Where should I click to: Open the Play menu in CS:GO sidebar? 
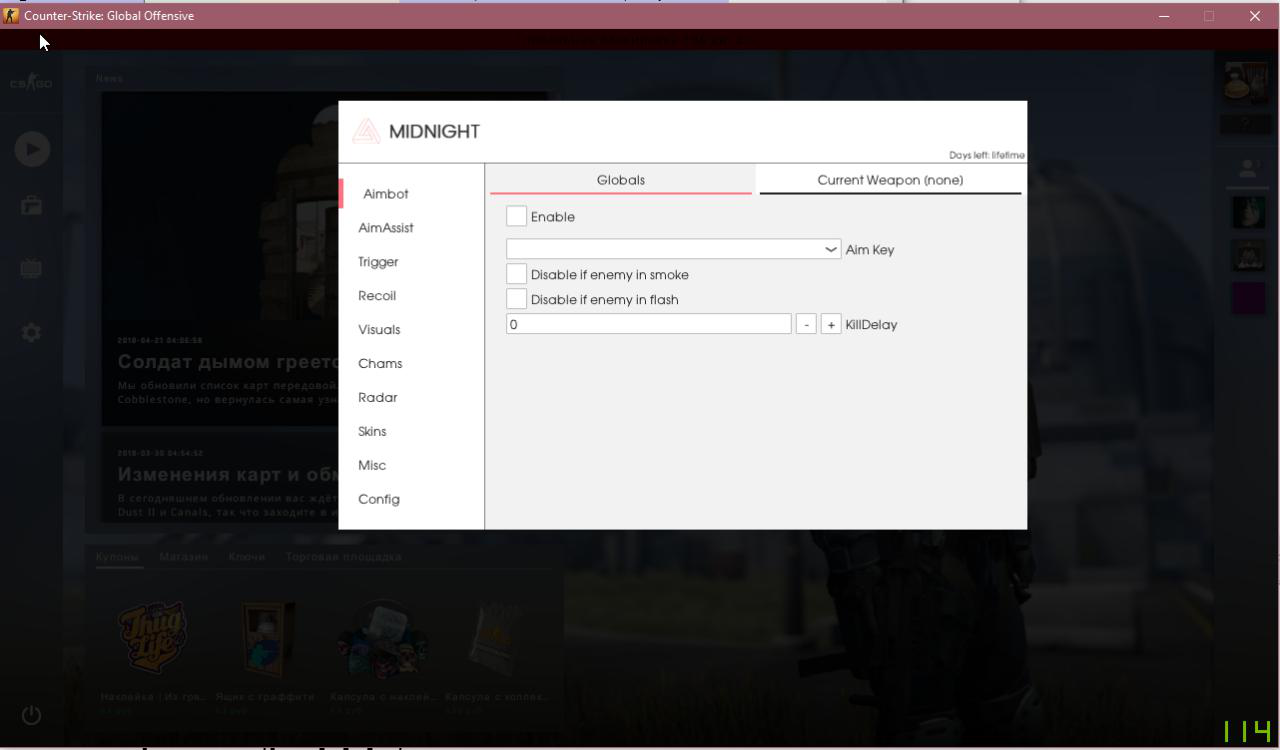pos(32,149)
